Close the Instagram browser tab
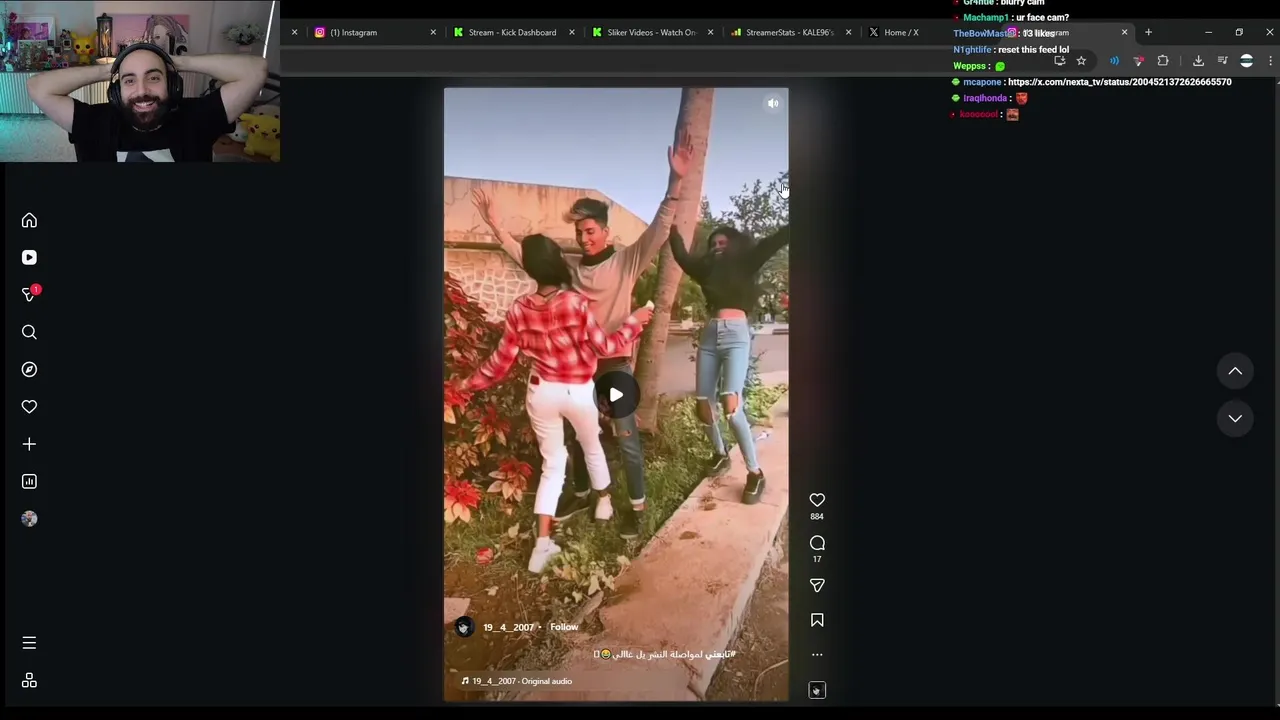 (x=433, y=32)
